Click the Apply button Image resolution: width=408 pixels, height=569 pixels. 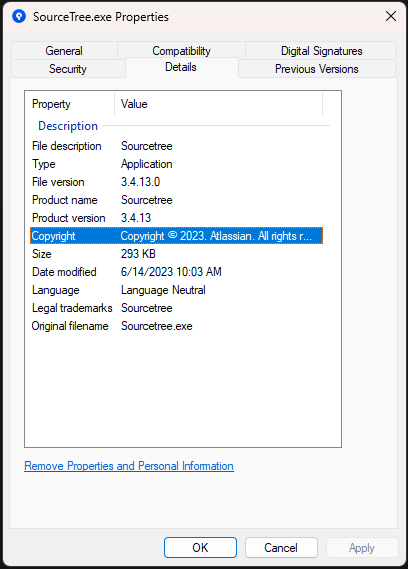click(x=362, y=548)
